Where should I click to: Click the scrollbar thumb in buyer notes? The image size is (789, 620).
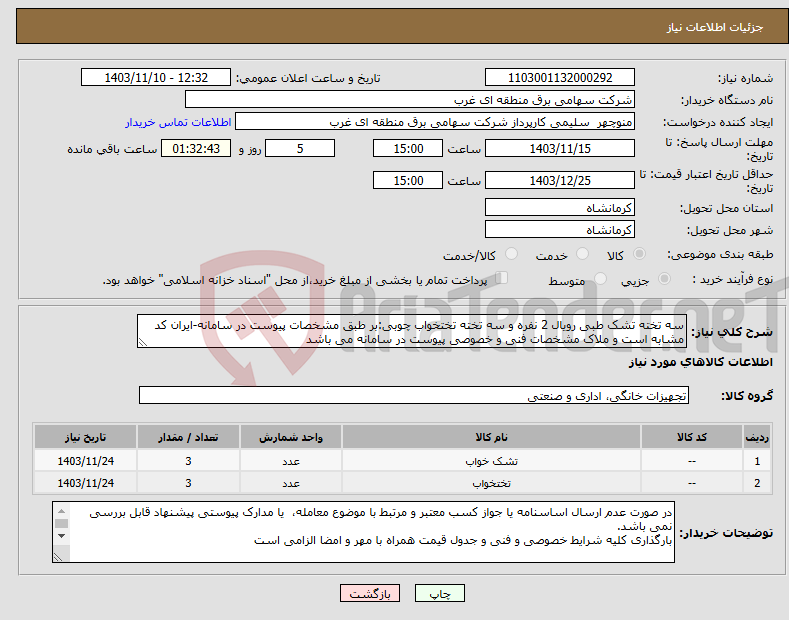61,523
